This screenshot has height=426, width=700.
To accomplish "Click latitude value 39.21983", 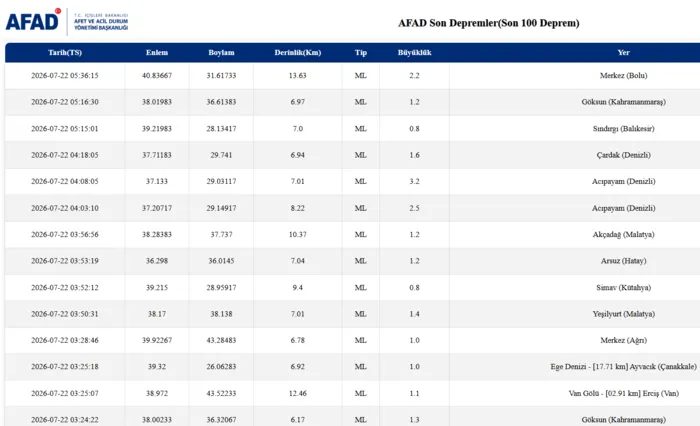I will coord(157,129).
